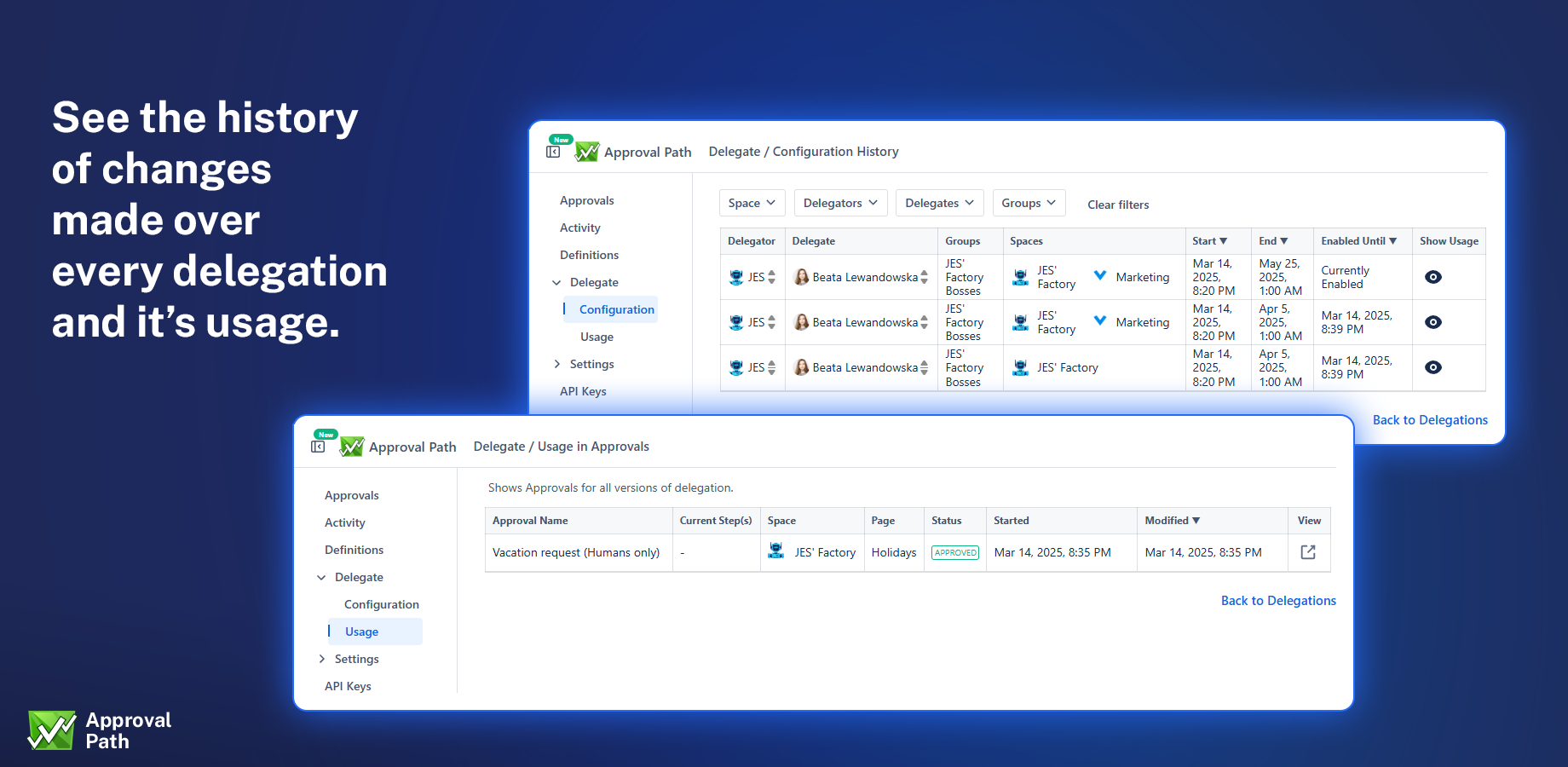Sort by Start column
The image size is (1568, 767).
point(1209,241)
